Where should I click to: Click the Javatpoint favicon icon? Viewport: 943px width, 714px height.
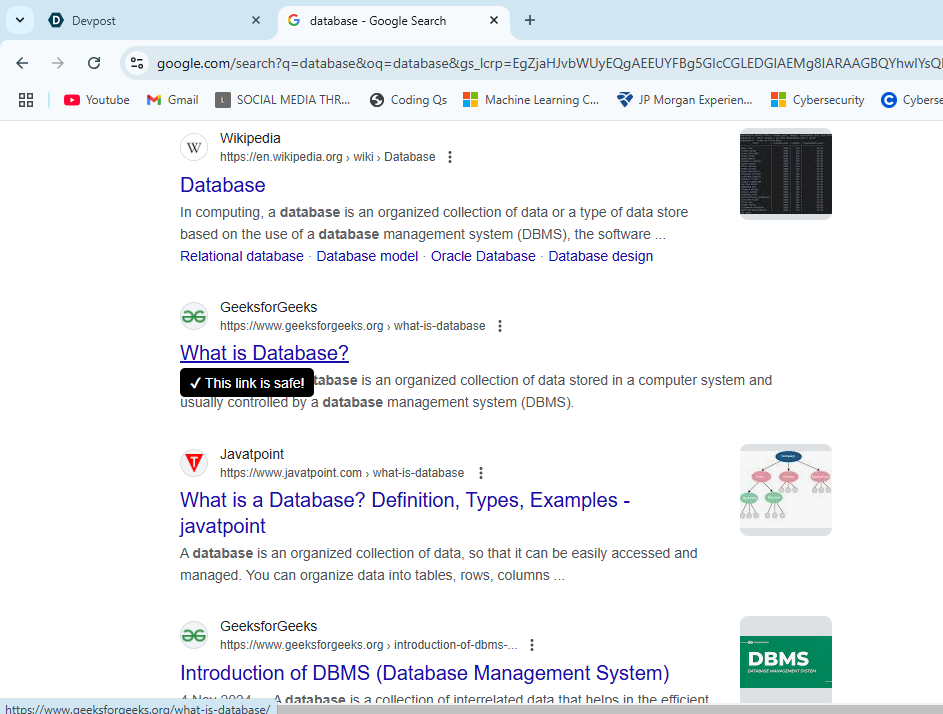click(194, 463)
